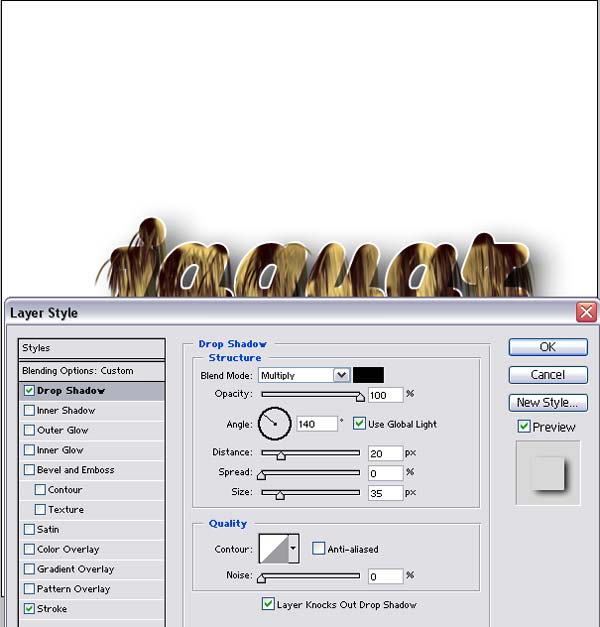Screen dimensions: 600x627
Task: Enable the Texture sub-effect checkbox
Action: [40, 509]
